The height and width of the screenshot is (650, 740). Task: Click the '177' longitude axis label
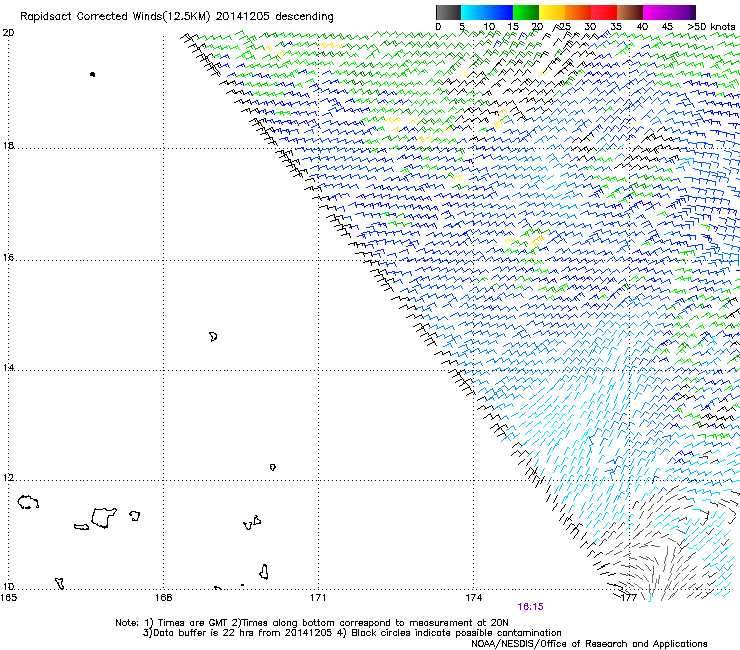(x=629, y=598)
